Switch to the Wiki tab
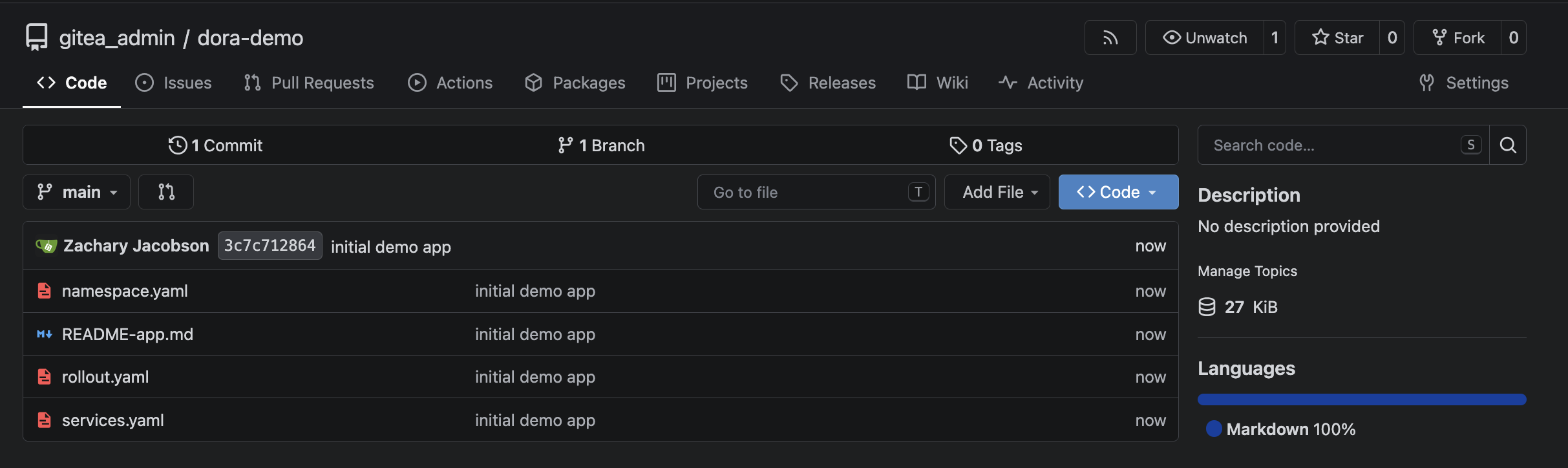The image size is (1568, 468). coord(938,83)
